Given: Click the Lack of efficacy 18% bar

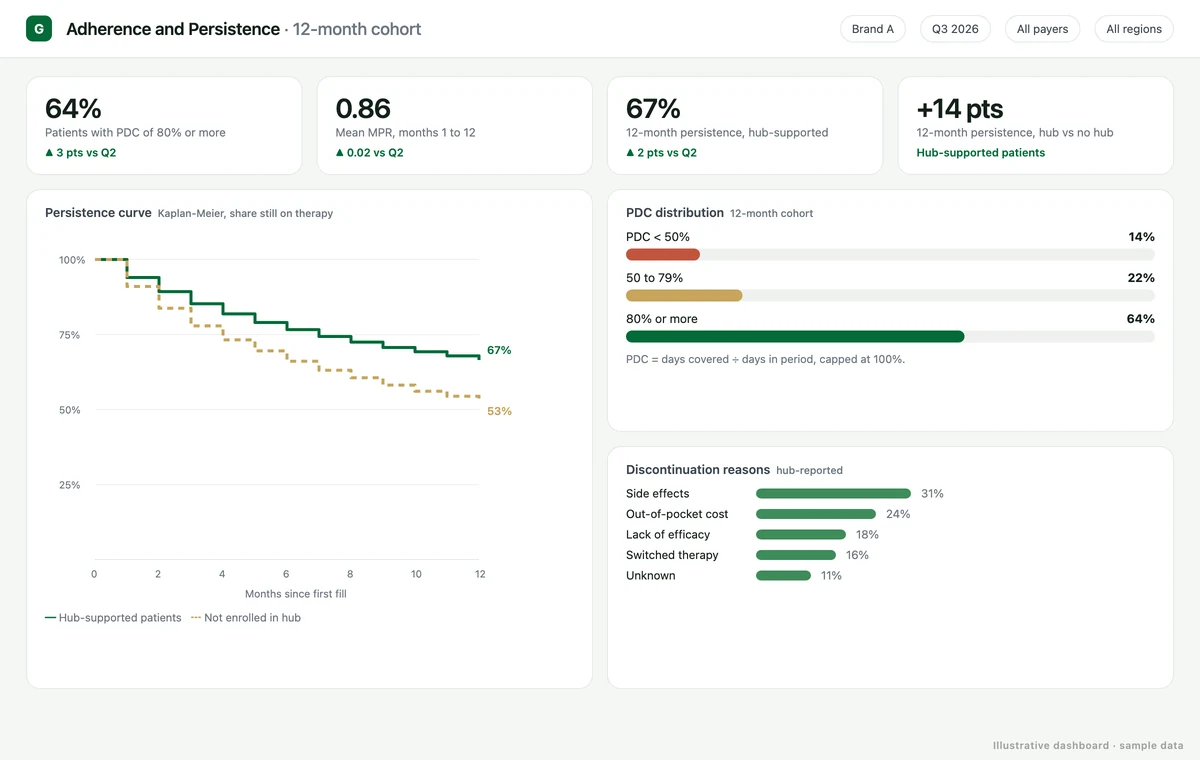Looking at the screenshot, I should pyautogui.click(x=801, y=535).
